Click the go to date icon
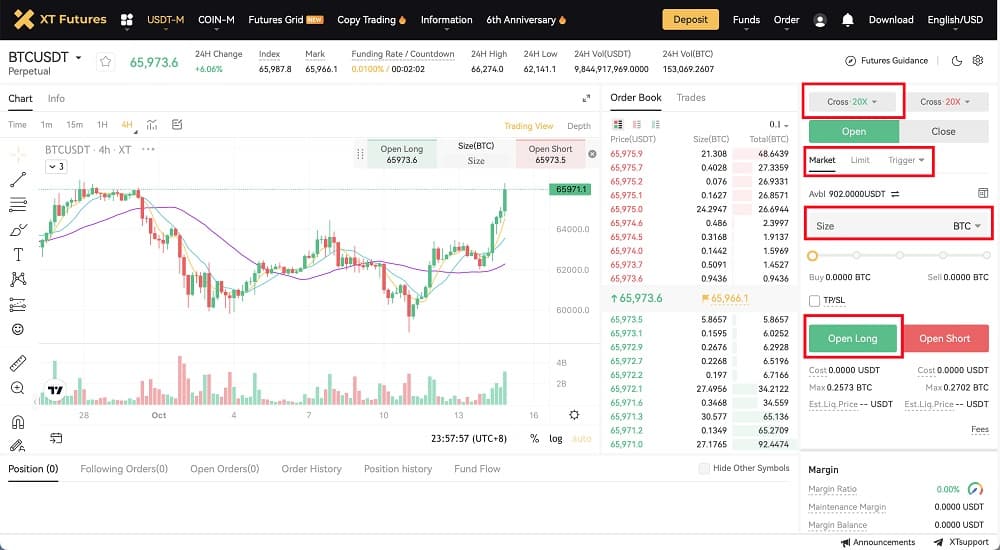 click(56, 438)
